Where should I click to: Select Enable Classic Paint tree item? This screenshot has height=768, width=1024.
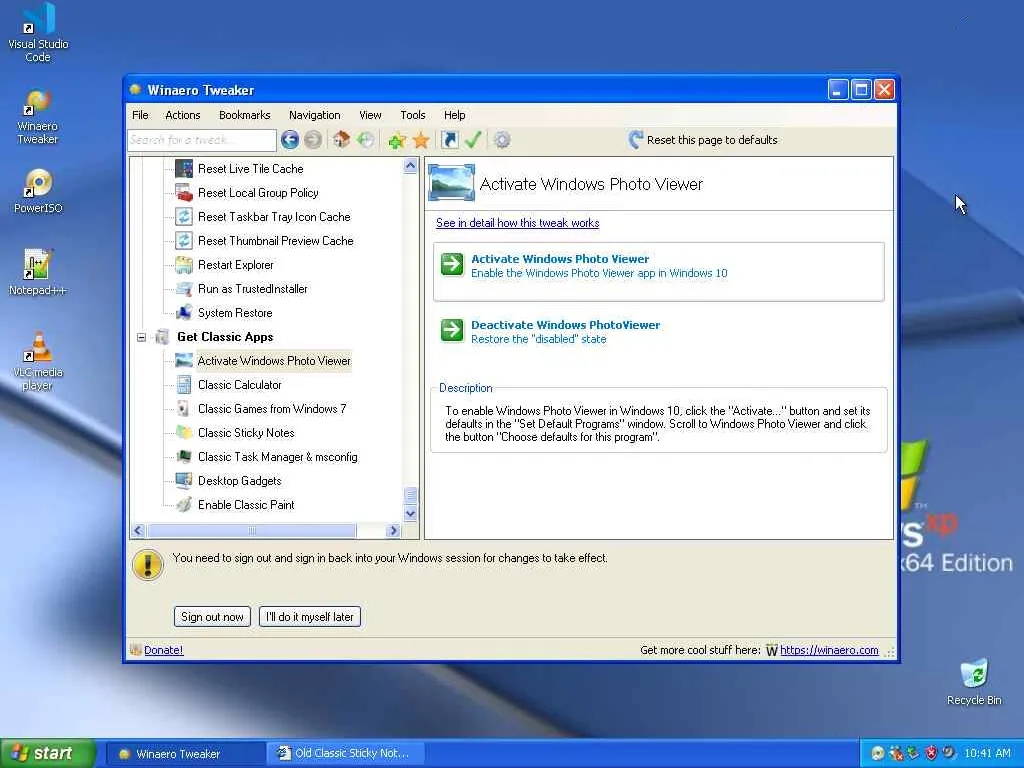pyautogui.click(x=246, y=505)
